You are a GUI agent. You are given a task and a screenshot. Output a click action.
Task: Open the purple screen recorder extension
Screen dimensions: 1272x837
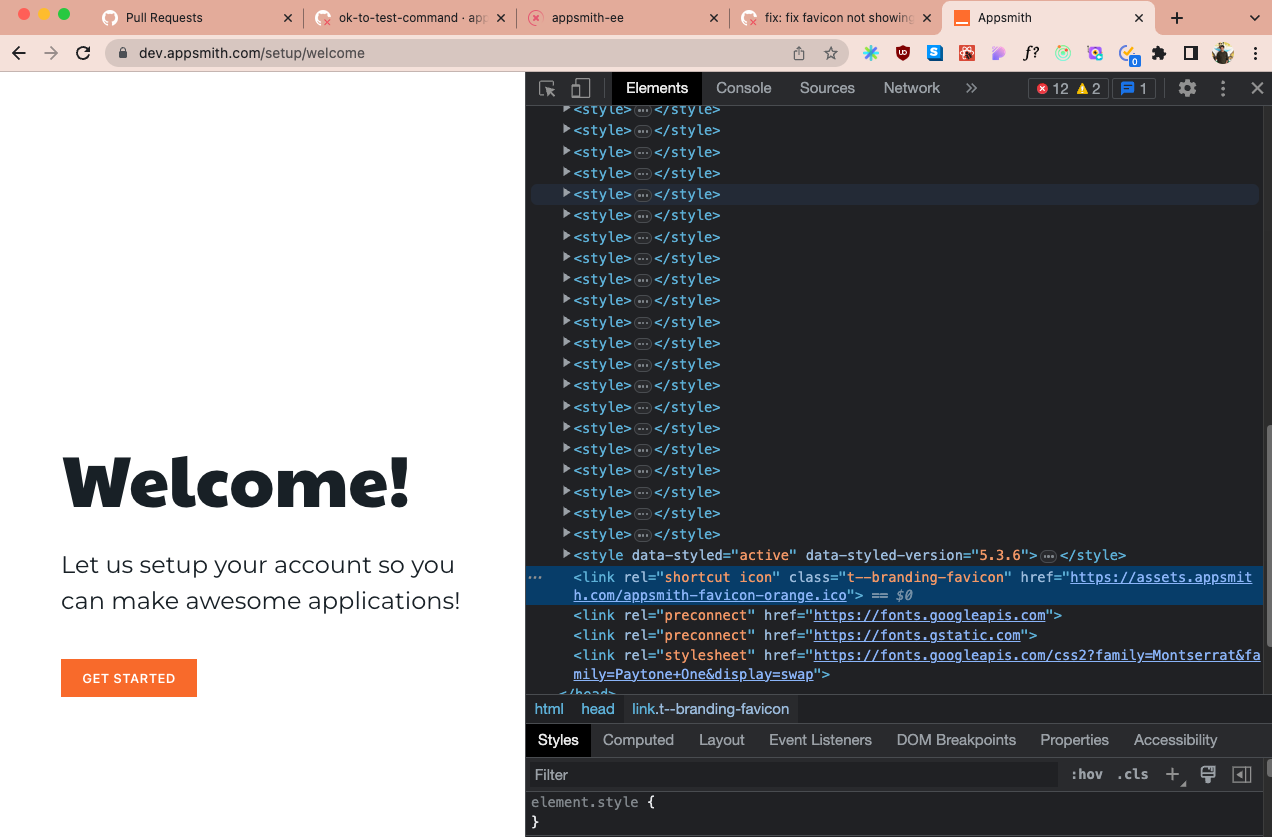pos(1095,53)
